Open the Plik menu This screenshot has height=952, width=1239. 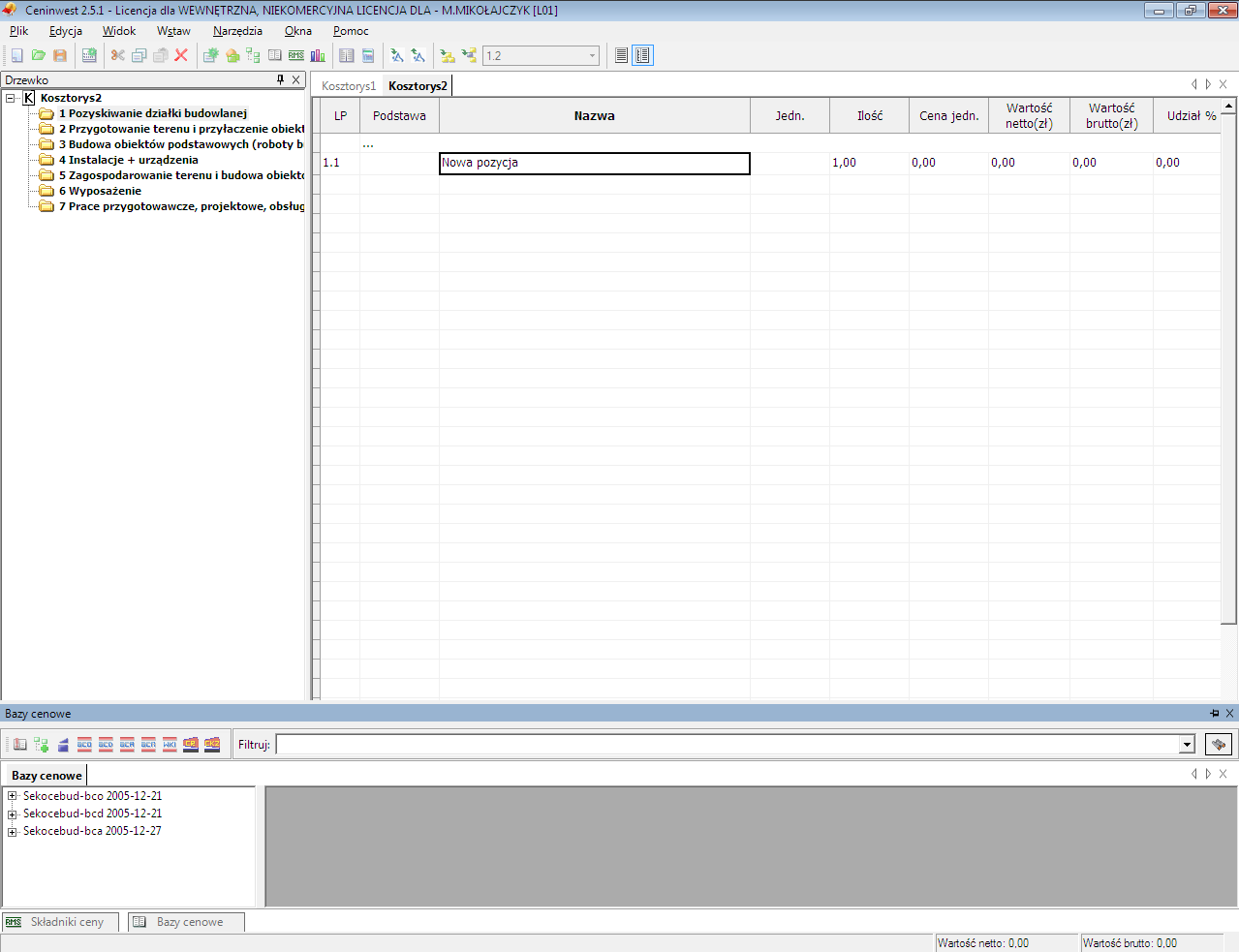[18, 31]
